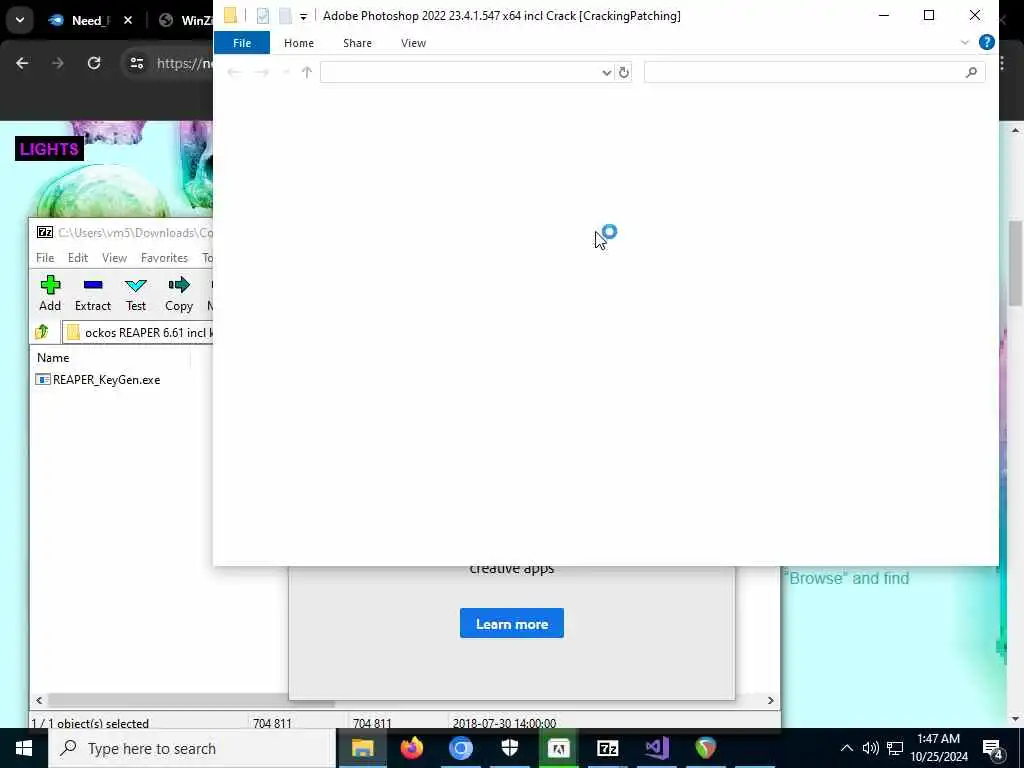
Task: Click the Properties quick access icon
Action: pyautogui.click(x=263, y=16)
